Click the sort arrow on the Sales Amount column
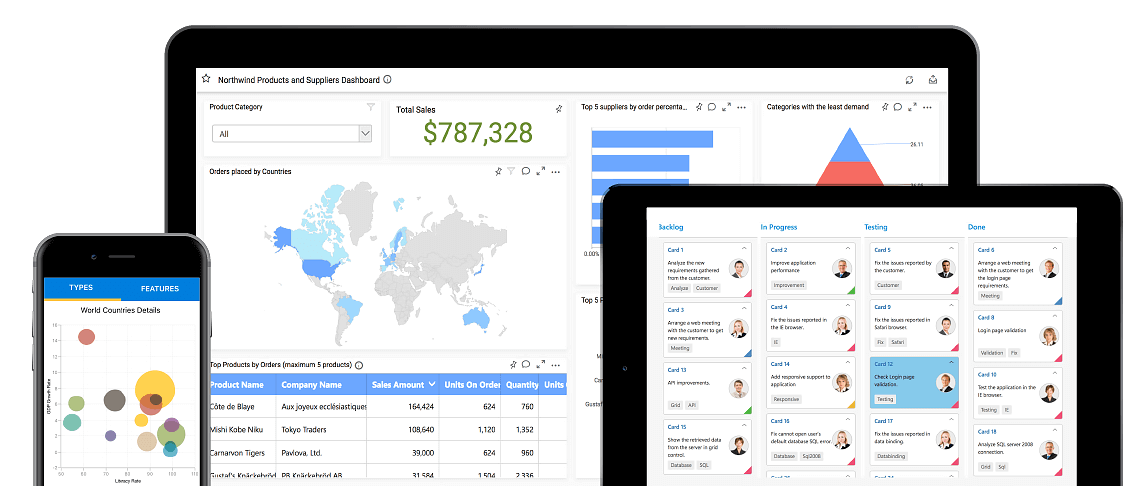 point(432,384)
